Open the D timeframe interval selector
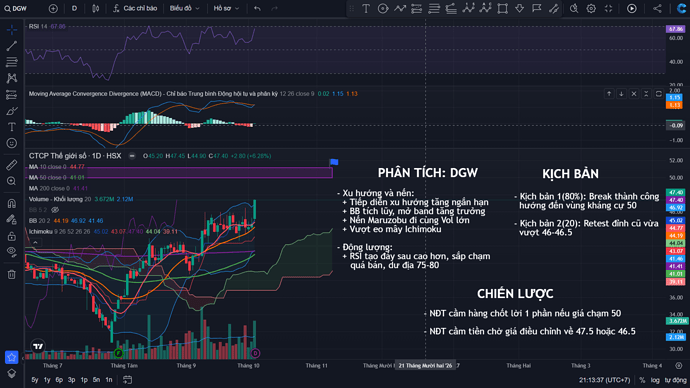This screenshot has height=388, width=690. [x=74, y=8]
